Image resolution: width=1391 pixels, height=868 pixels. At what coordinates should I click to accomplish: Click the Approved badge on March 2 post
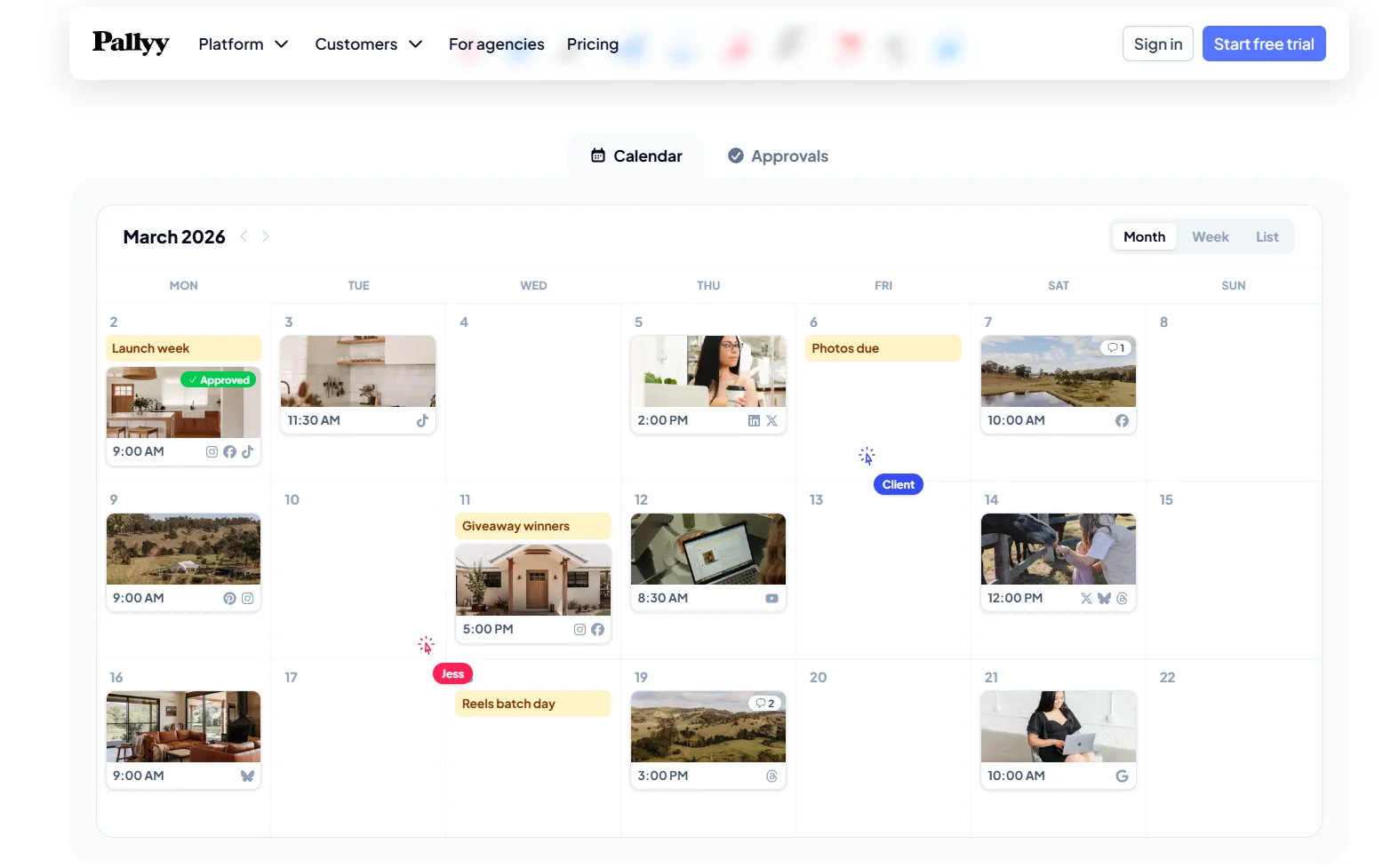219,379
